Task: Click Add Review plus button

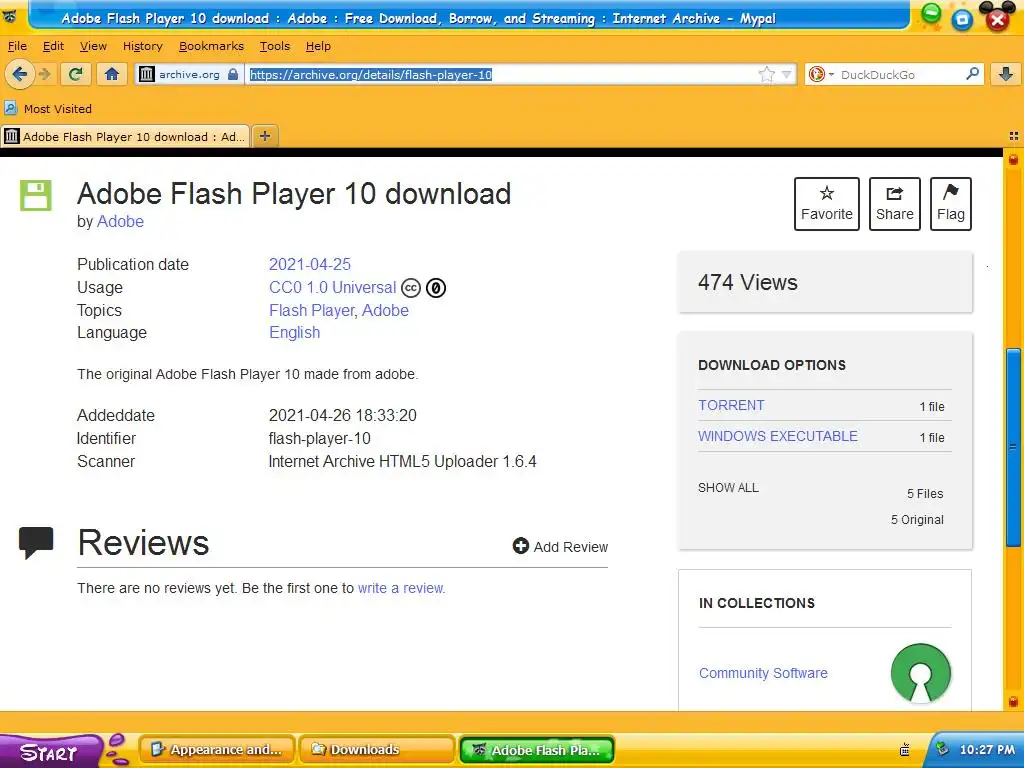Action: (560, 547)
